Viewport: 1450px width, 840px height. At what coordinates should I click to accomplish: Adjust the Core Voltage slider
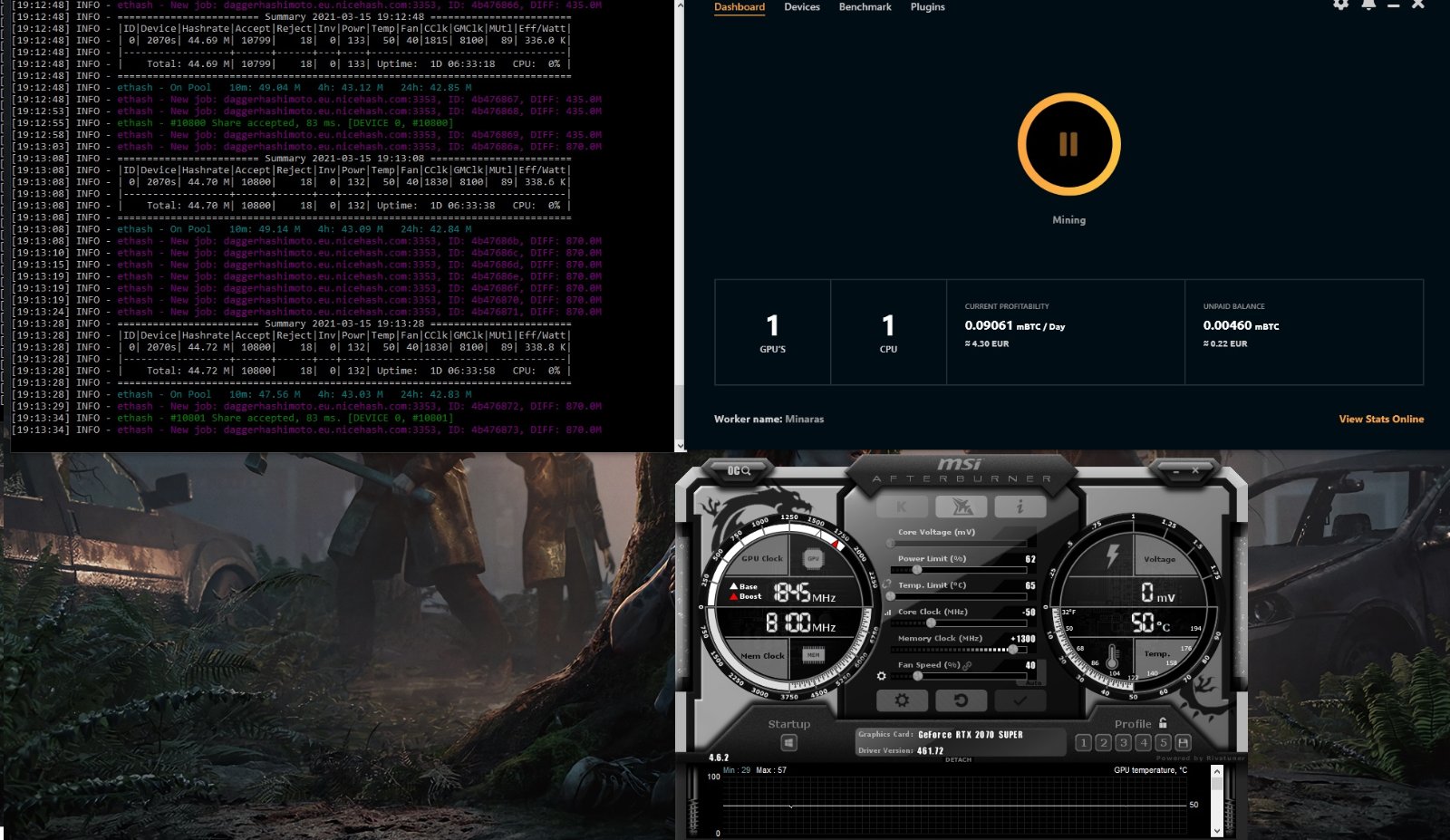(959, 544)
